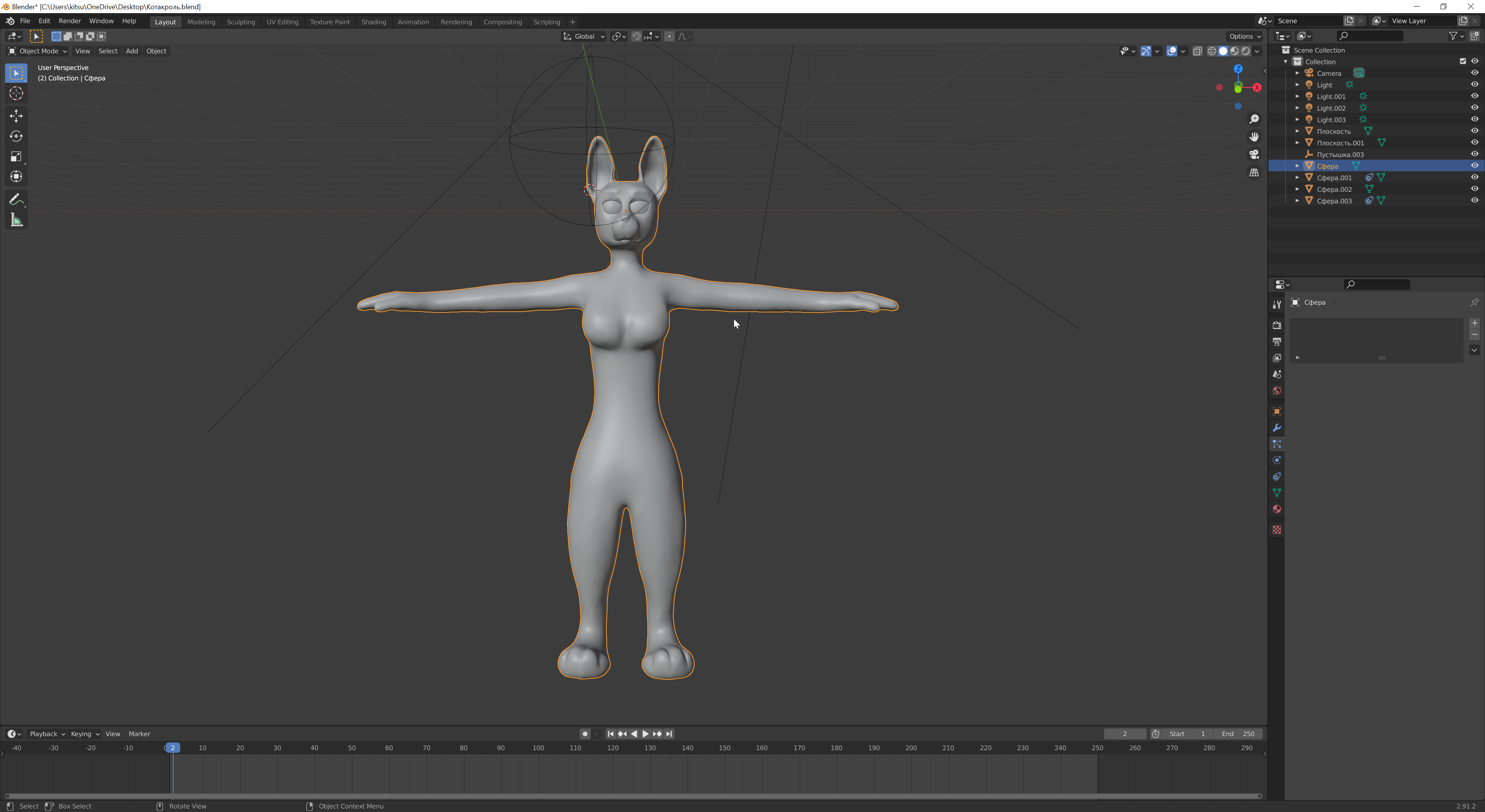Toggle X-Ray mode in the viewport header
The height and width of the screenshot is (812, 1485).
1198,51
